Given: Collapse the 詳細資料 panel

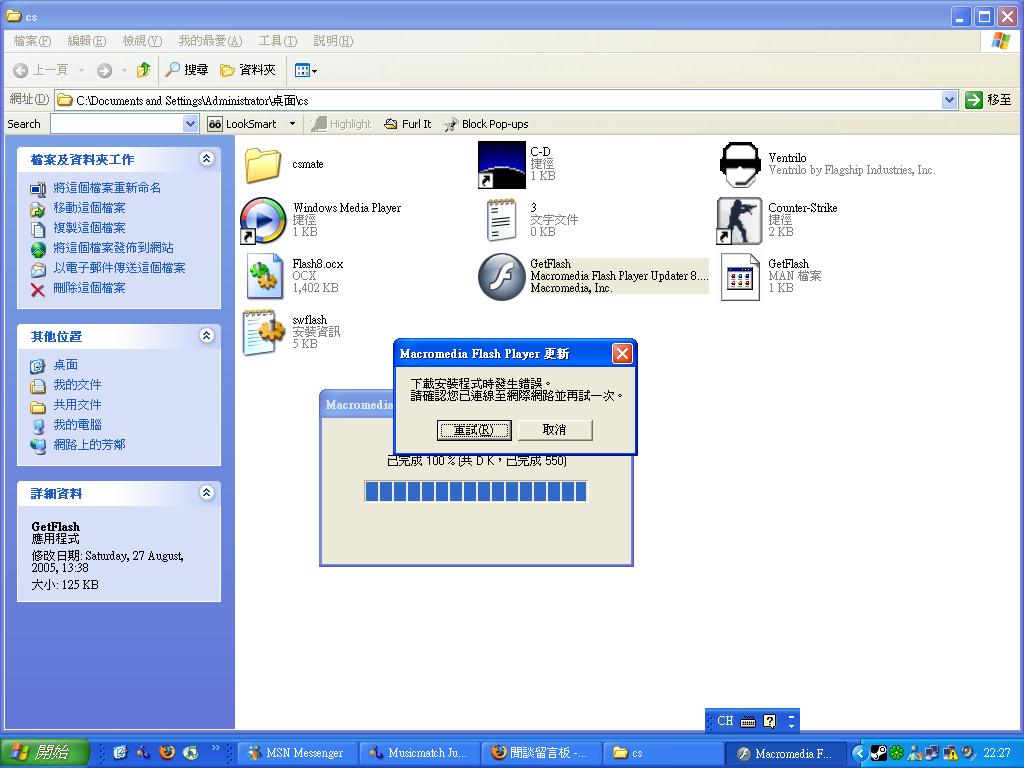Looking at the screenshot, I should click(206, 493).
